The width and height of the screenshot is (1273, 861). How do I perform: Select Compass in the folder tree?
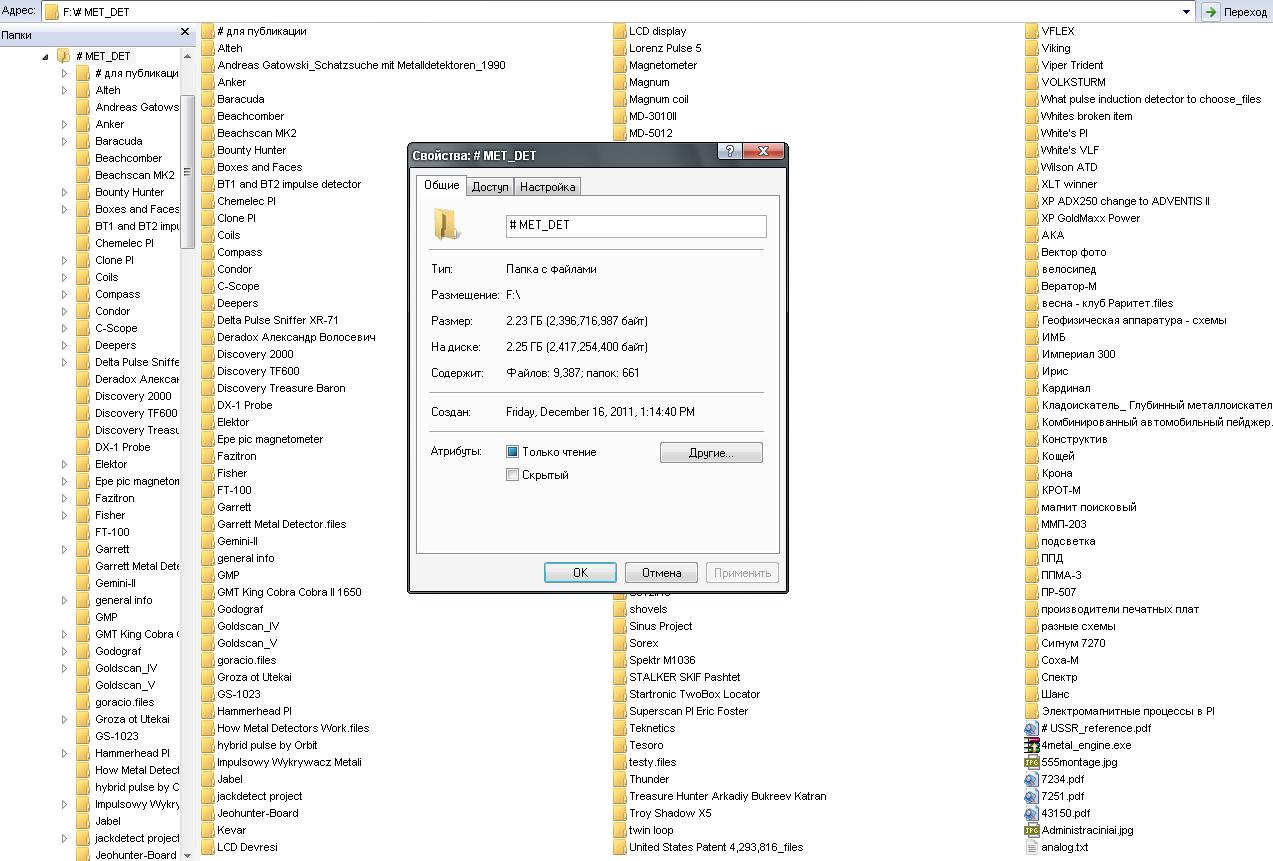click(117, 294)
